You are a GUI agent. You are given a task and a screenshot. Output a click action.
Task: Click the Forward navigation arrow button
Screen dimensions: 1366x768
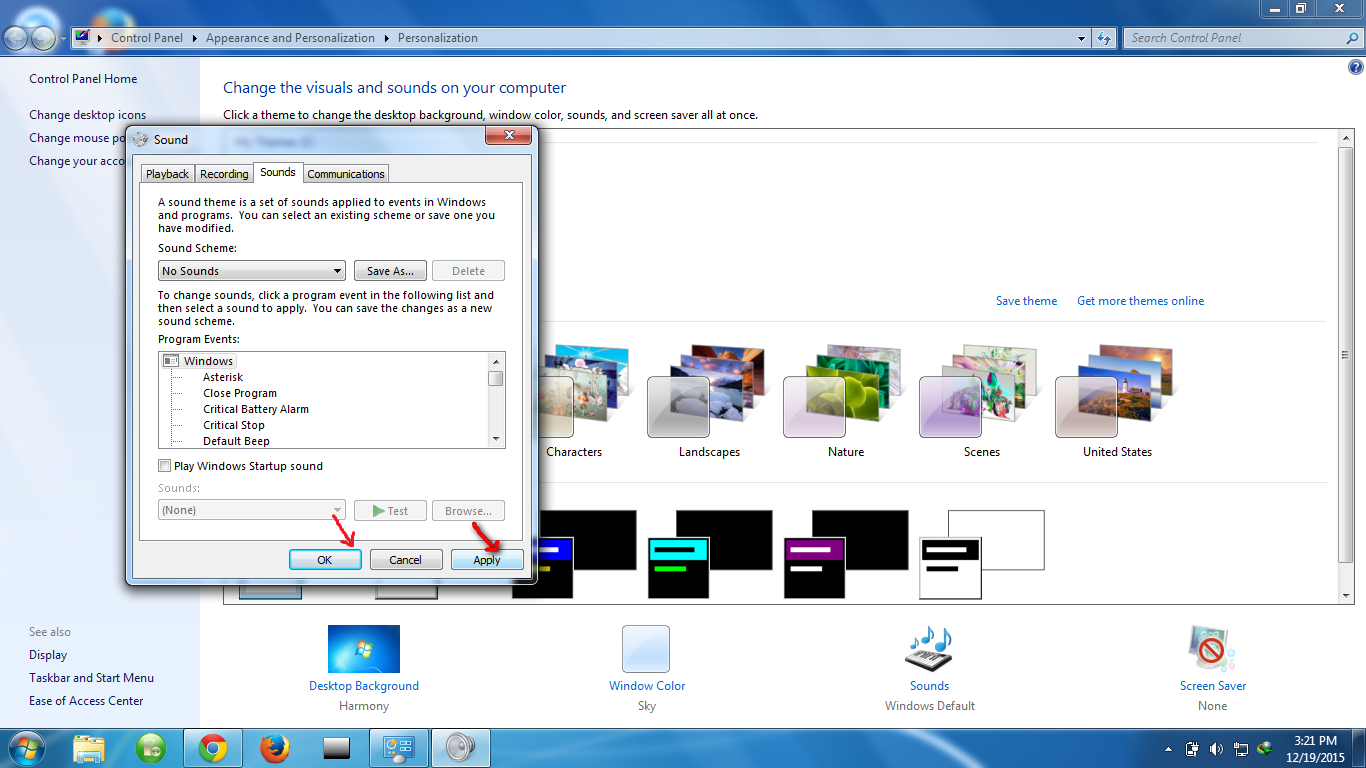(x=44, y=38)
